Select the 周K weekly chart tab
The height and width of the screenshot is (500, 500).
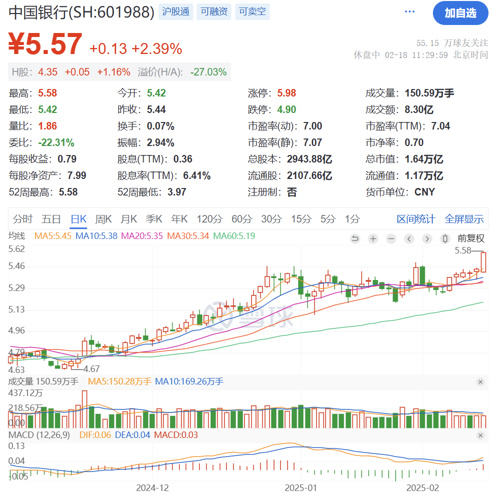[103, 219]
